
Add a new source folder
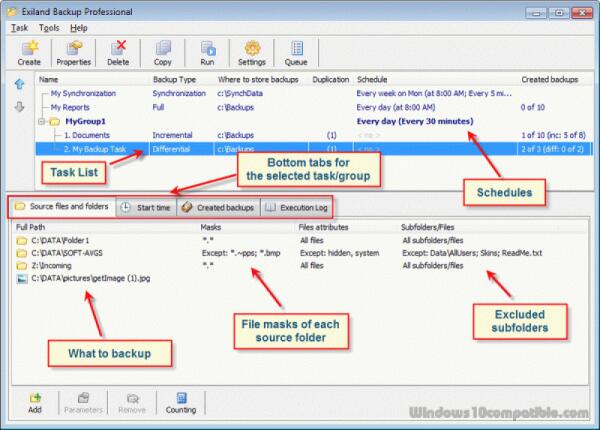pyautogui.click(x=35, y=401)
